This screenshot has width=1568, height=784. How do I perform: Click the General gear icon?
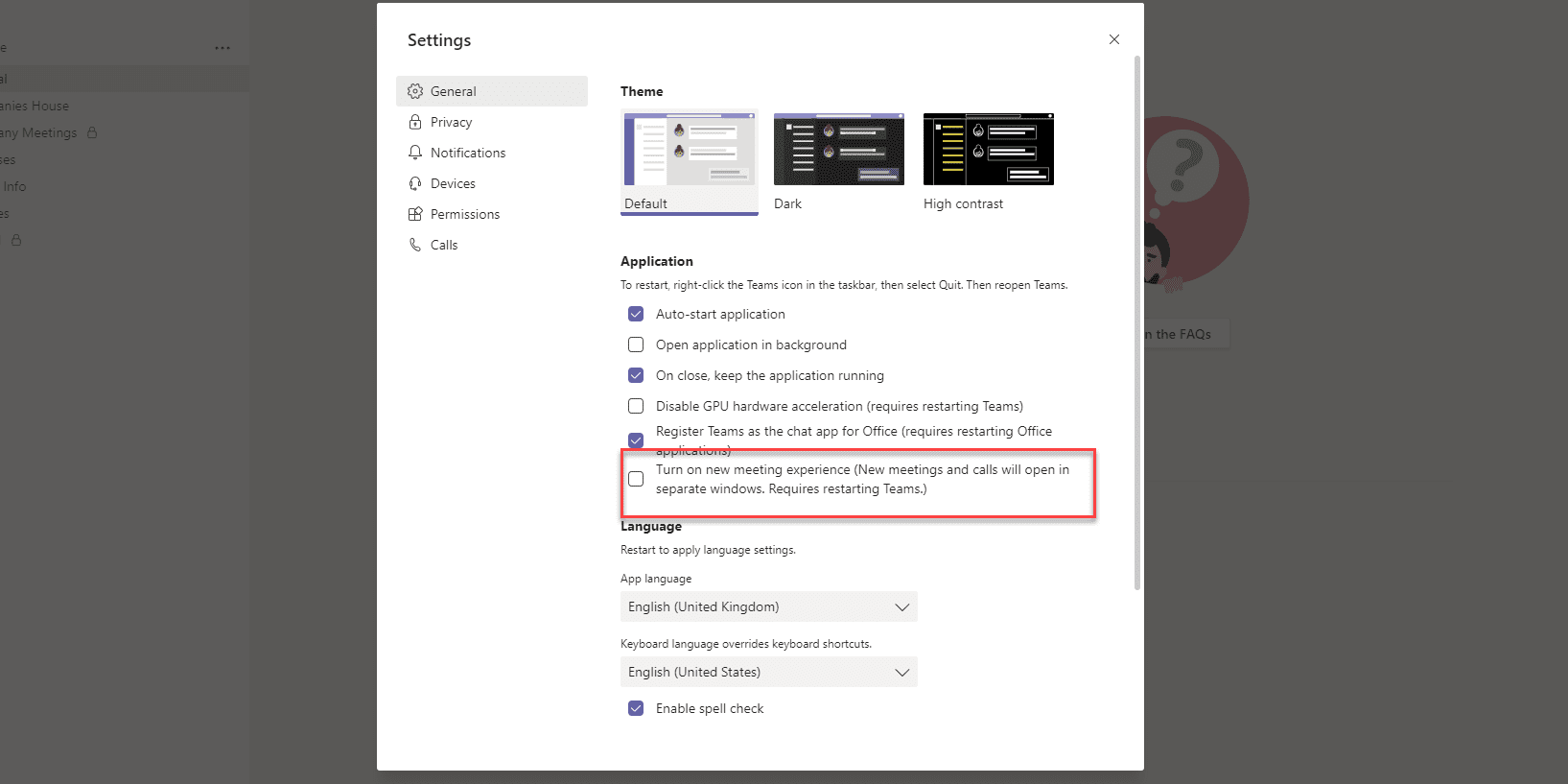[x=415, y=91]
